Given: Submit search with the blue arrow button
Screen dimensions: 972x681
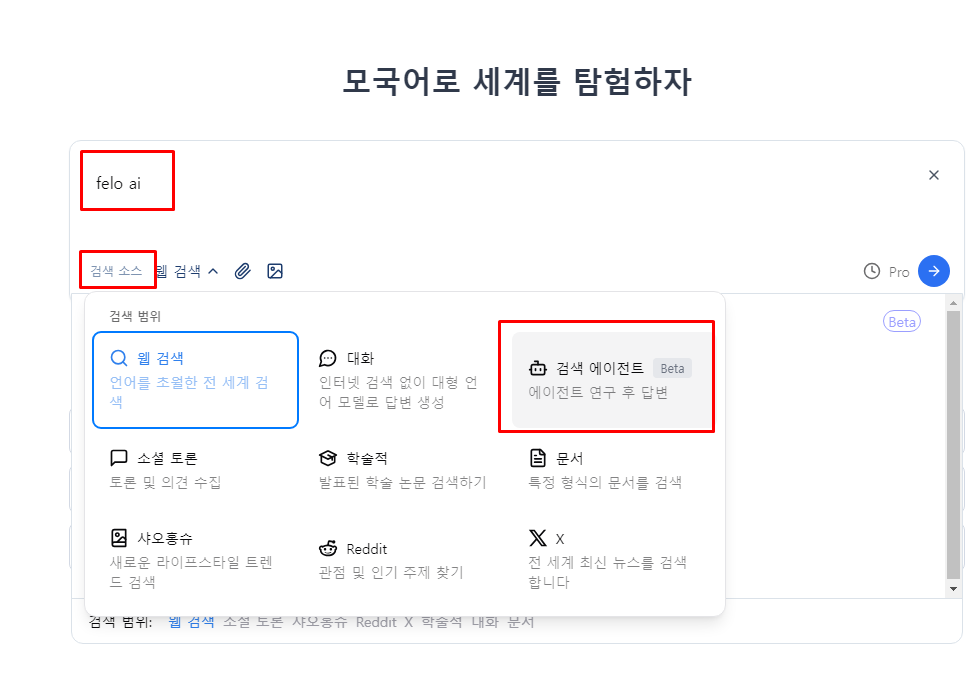Looking at the screenshot, I should 934,271.
